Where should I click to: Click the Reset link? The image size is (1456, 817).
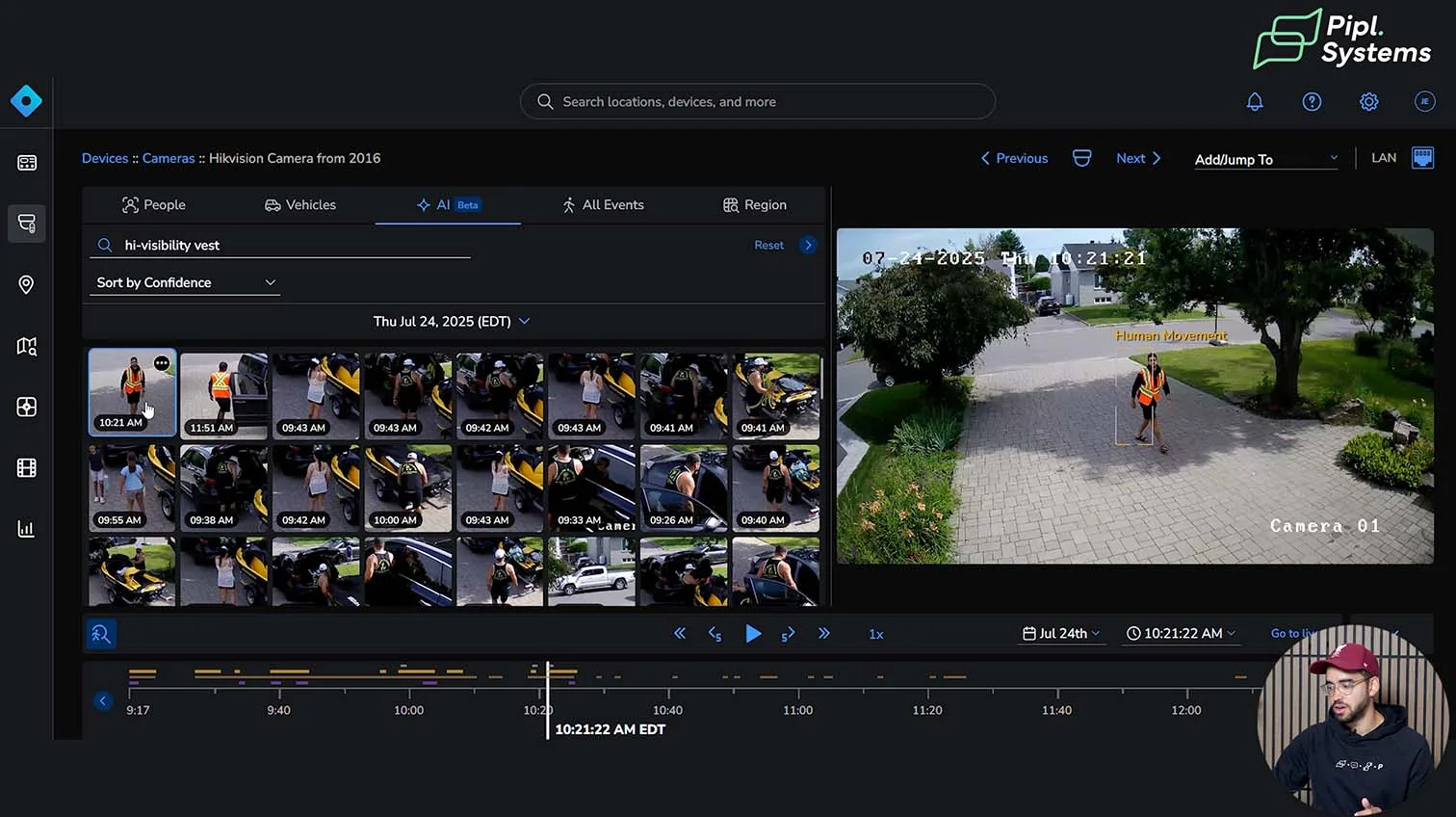click(x=768, y=246)
